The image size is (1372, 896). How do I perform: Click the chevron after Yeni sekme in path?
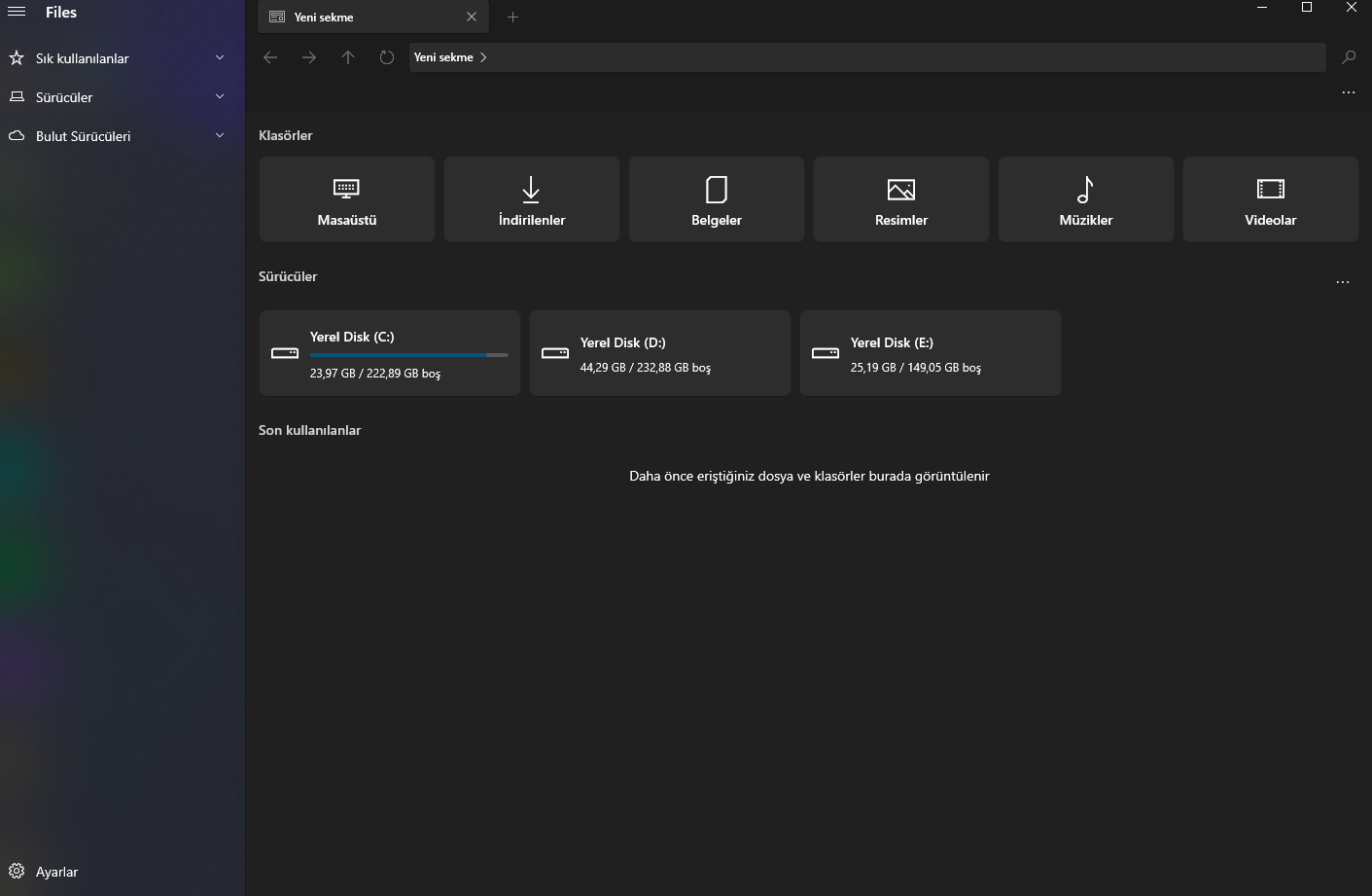click(483, 57)
